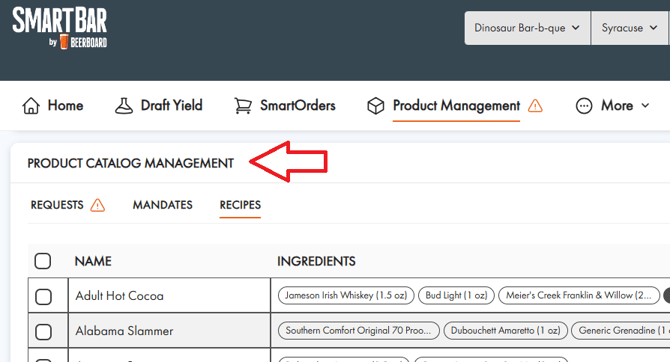Click the Southern Comfort Original chip
670x362 pixels.
pos(359,330)
